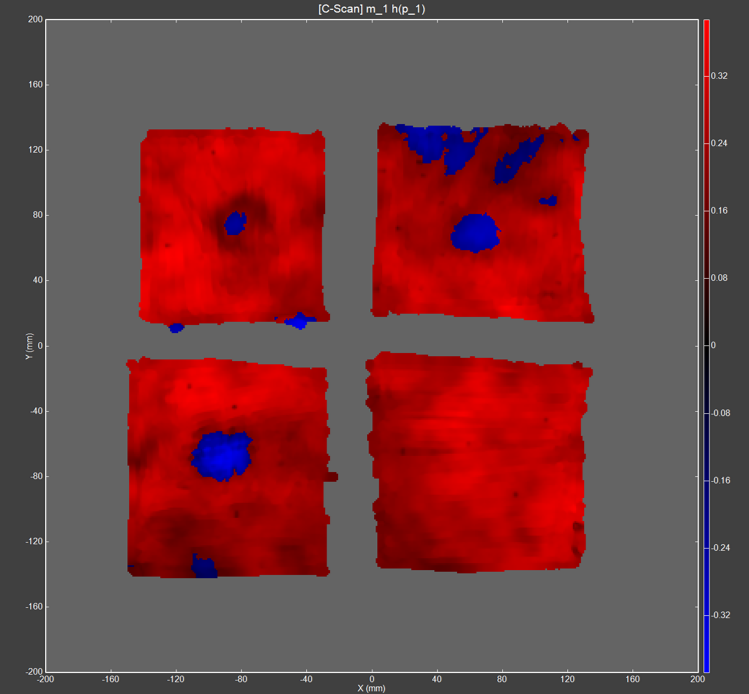Select the small blue defect in upper-left panel center
The width and height of the screenshot is (749, 694).
point(235,222)
